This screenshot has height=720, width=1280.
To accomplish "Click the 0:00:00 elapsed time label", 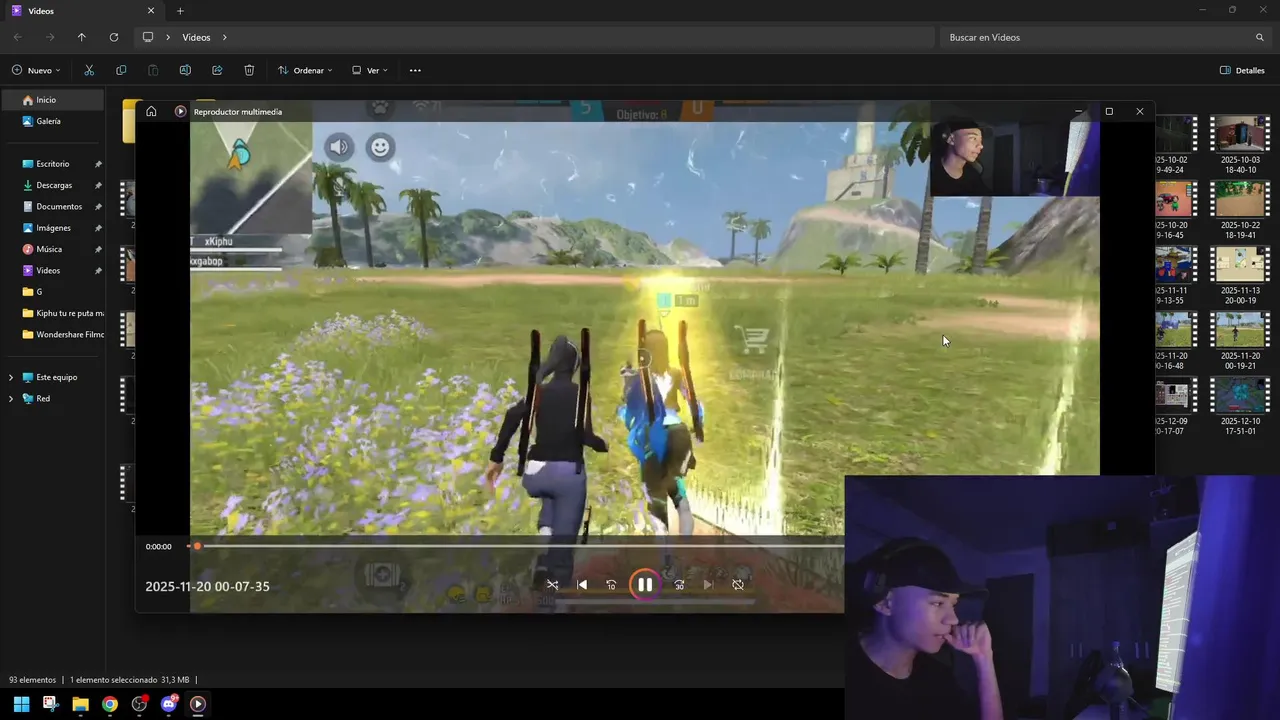I will pos(158,547).
